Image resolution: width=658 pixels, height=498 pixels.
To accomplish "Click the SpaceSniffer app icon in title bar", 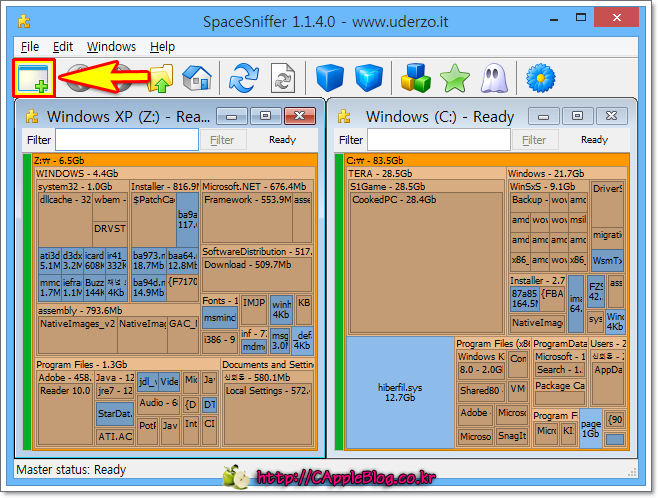I will coord(24,21).
